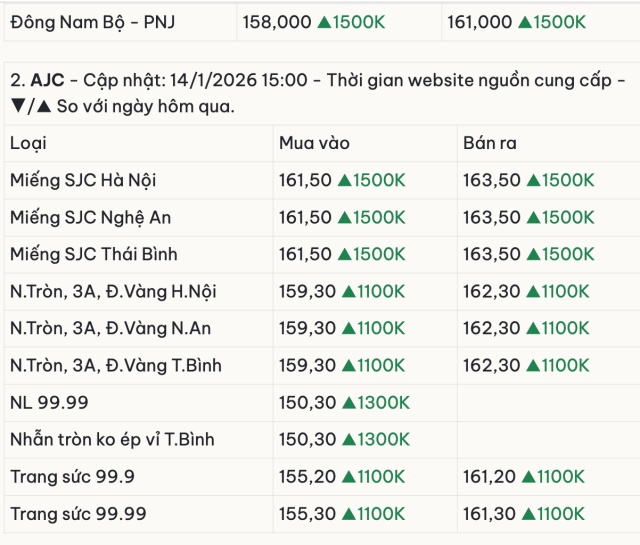Viewport: 640px width, 545px height.
Task: Click up arrow in Nhẫn tròn ko ép vỉ price
Action: 349,439
